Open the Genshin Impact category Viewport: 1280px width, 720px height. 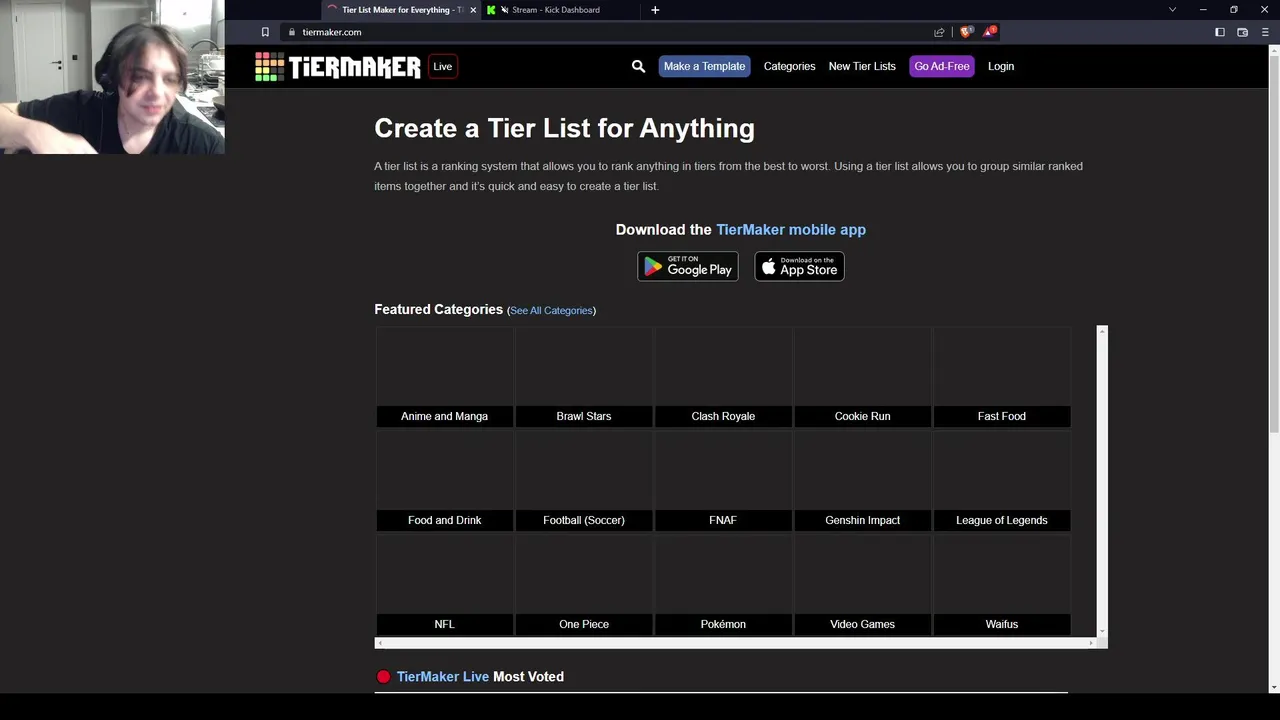point(862,481)
